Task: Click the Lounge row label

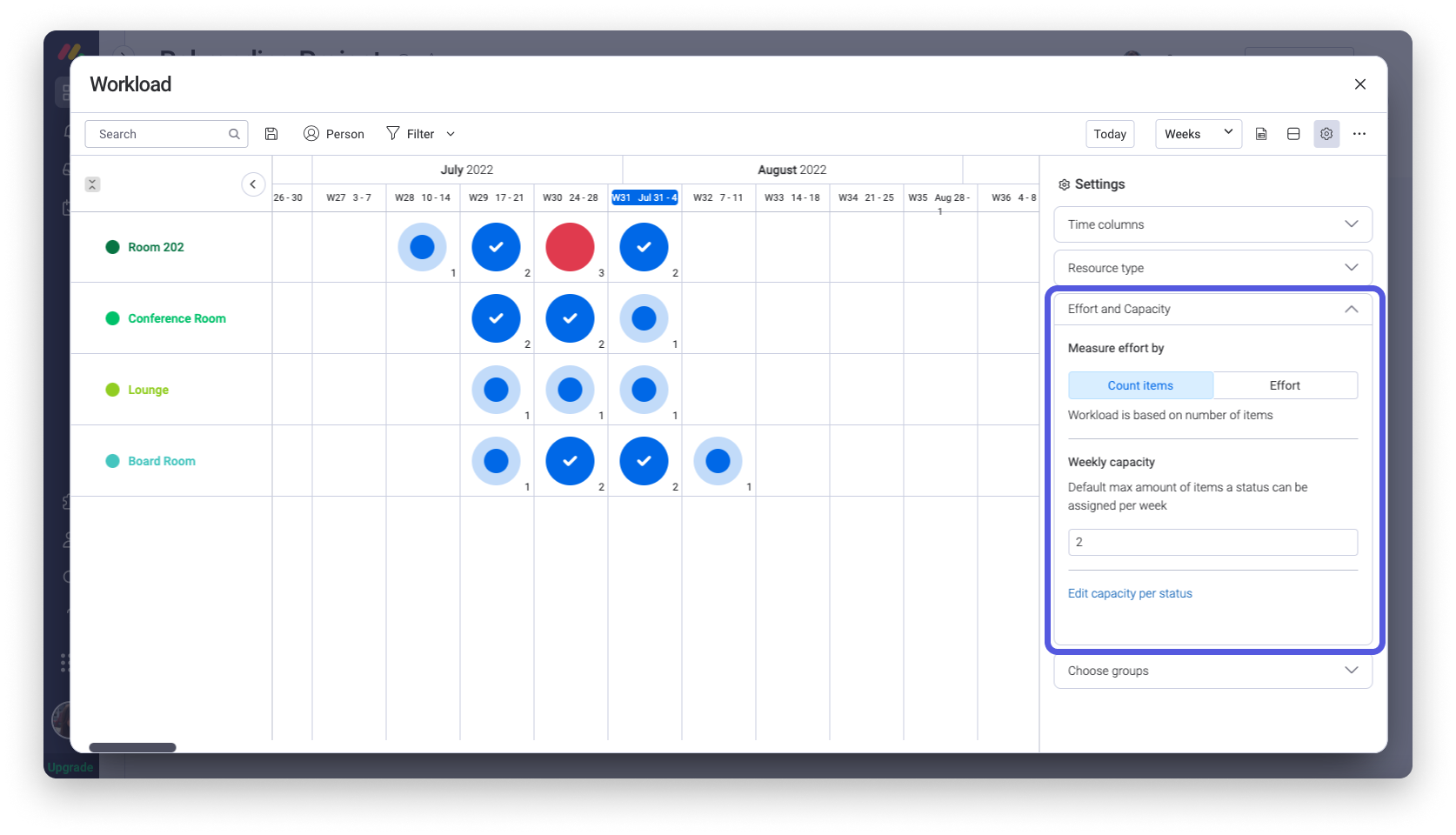Action: click(x=148, y=390)
